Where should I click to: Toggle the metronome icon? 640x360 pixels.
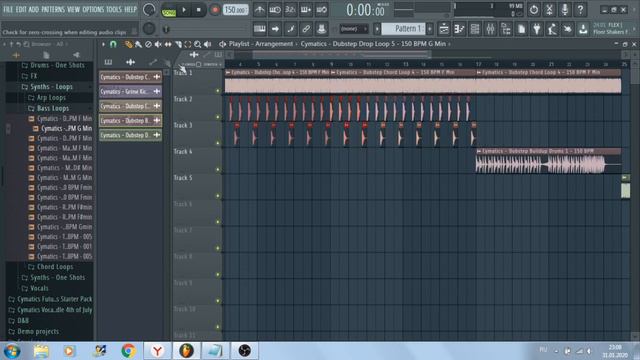coord(260,10)
